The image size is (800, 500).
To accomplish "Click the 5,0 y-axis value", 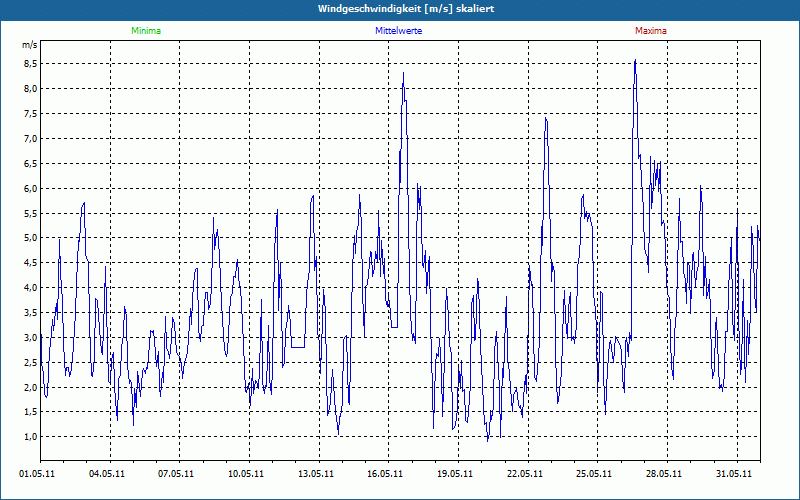I will point(31,238).
